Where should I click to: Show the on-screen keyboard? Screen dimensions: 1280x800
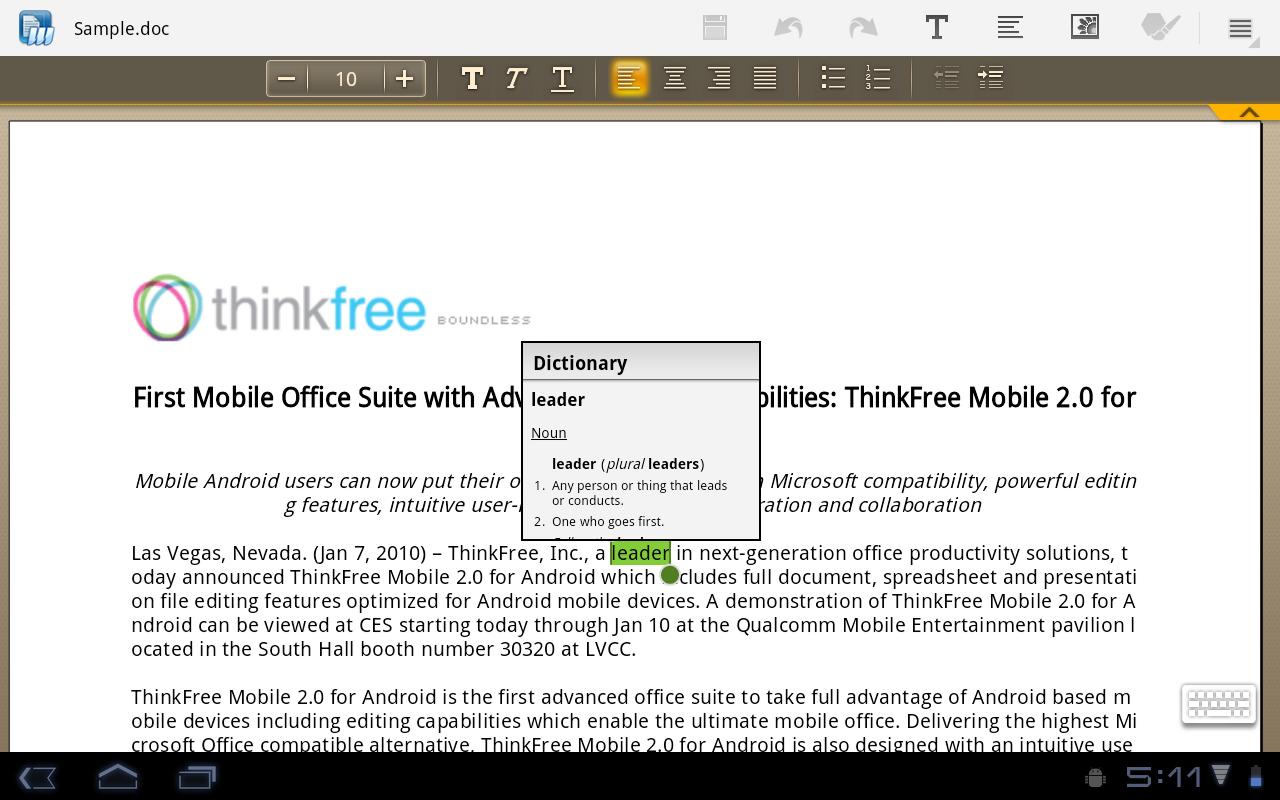coord(1219,704)
